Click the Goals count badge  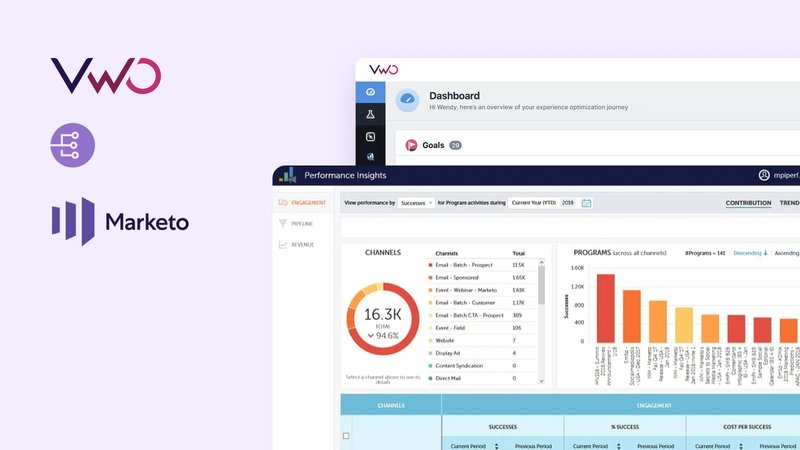pyautogui.click(x=455, y=145)
